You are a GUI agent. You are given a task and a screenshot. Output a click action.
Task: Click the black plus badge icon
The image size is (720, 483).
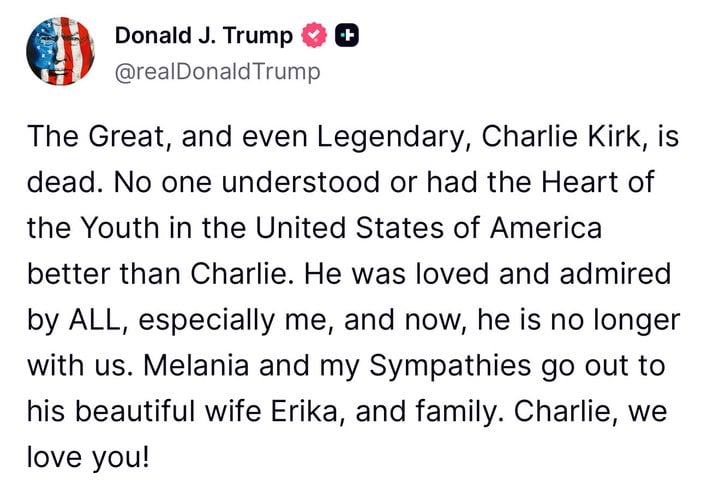pos(347,36)
